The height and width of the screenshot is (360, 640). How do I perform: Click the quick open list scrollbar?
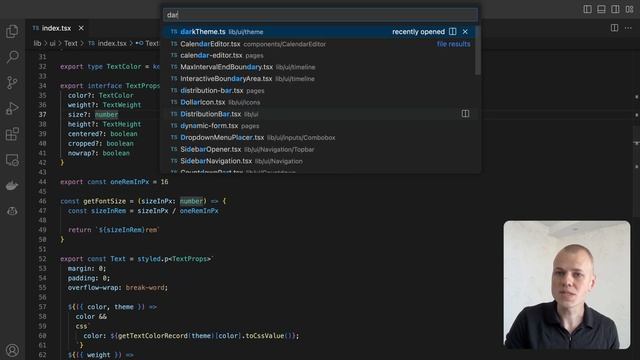click(478, 51)
